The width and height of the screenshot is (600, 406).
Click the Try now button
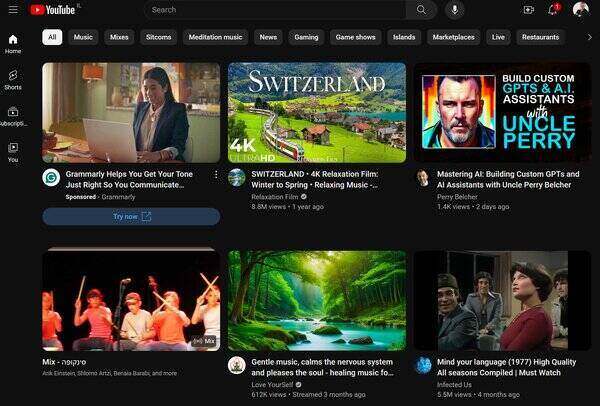pos(131,217)
